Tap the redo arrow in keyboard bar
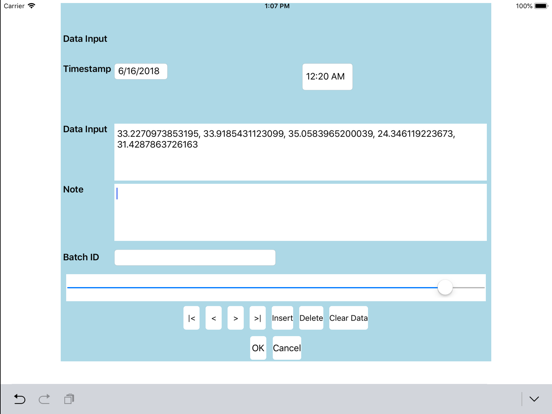 click(44, 399)
